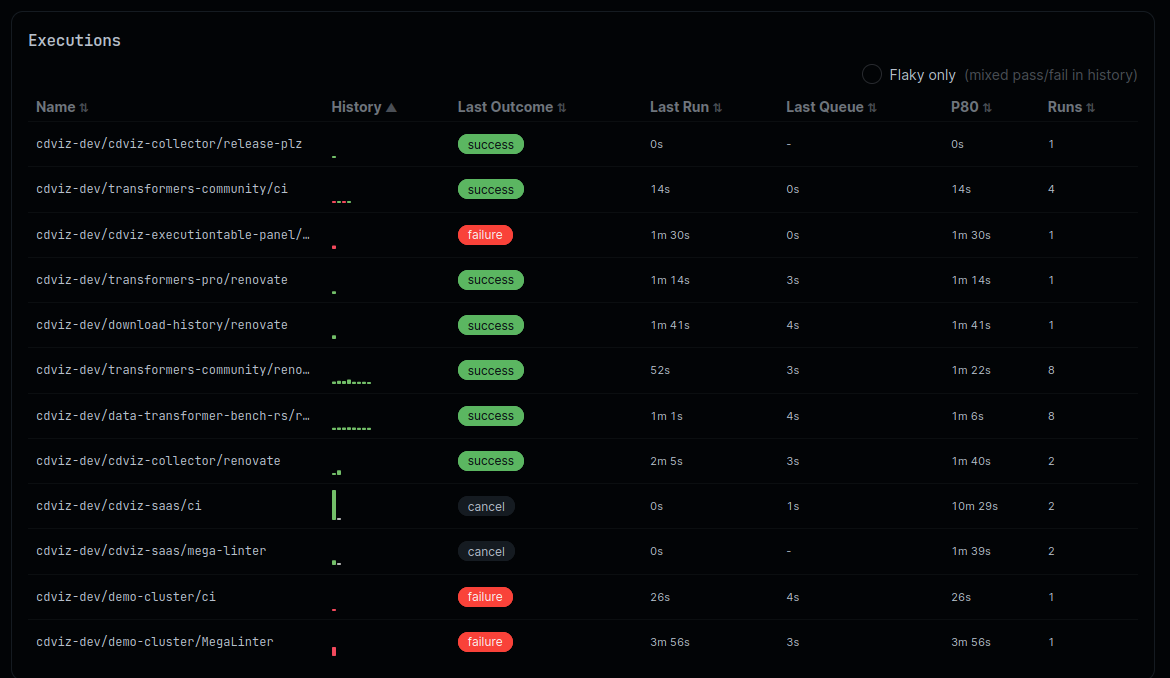Click Last Queue column header label

coord(825,107)
